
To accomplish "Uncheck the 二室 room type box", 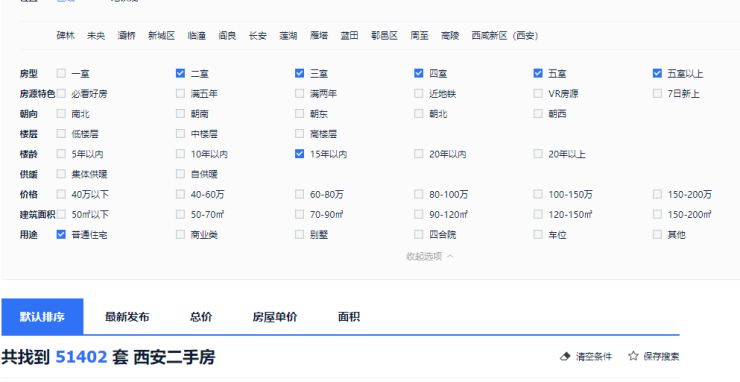I will [180, 73].
